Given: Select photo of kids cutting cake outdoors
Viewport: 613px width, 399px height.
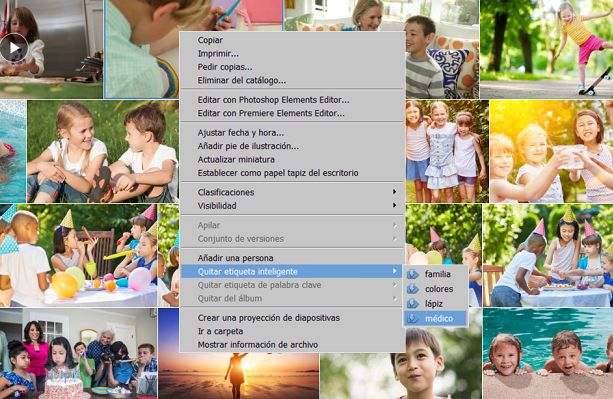Looking at the screenshot, I should [x=548, y=255].
